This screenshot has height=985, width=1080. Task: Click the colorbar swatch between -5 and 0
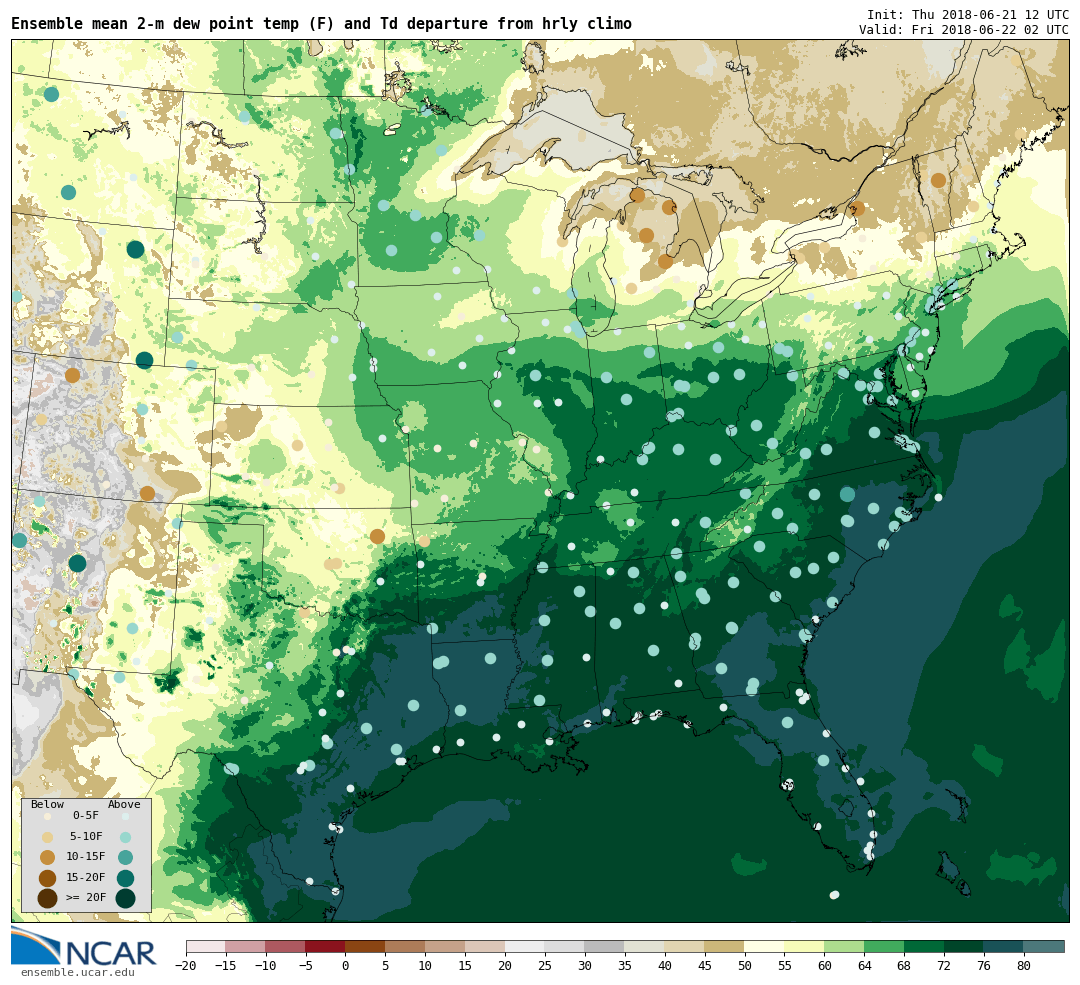325,946
